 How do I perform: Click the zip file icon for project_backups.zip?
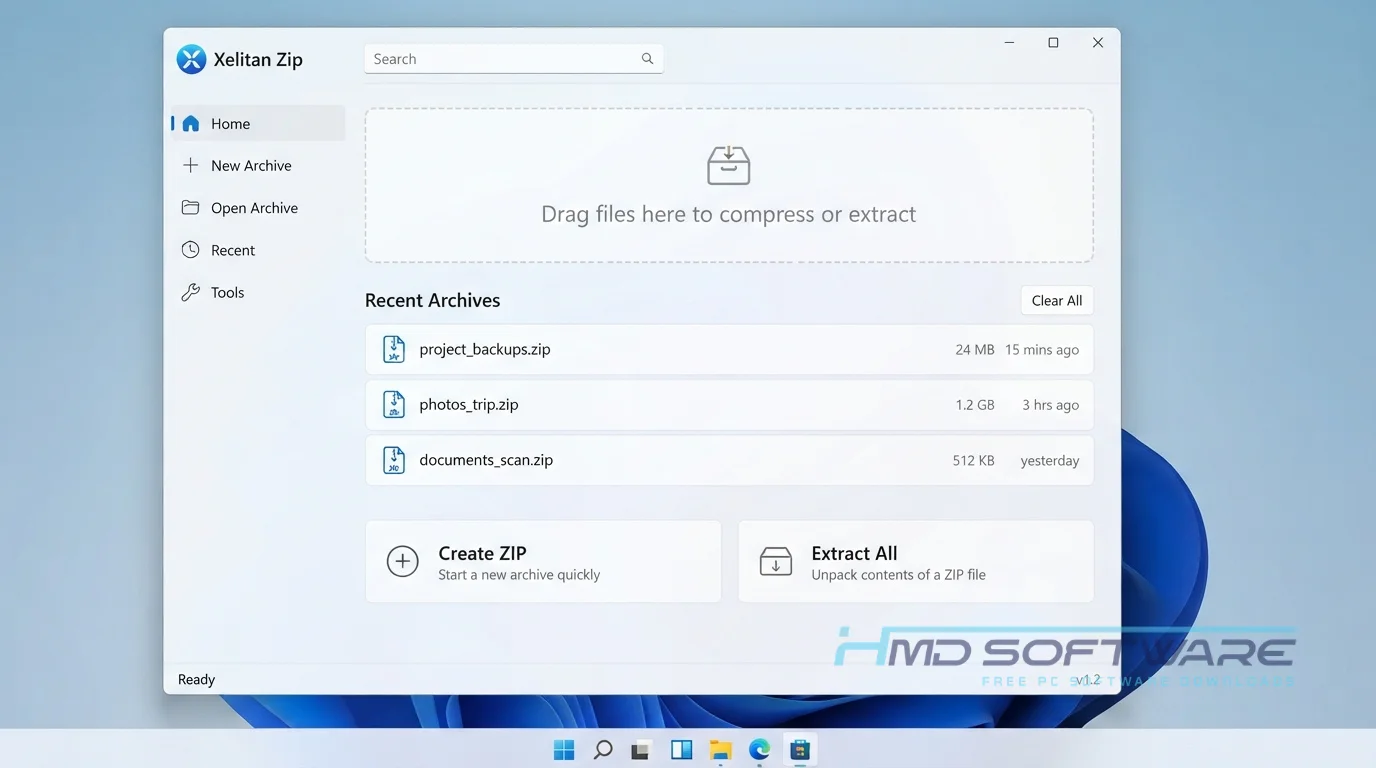(394, 349)
